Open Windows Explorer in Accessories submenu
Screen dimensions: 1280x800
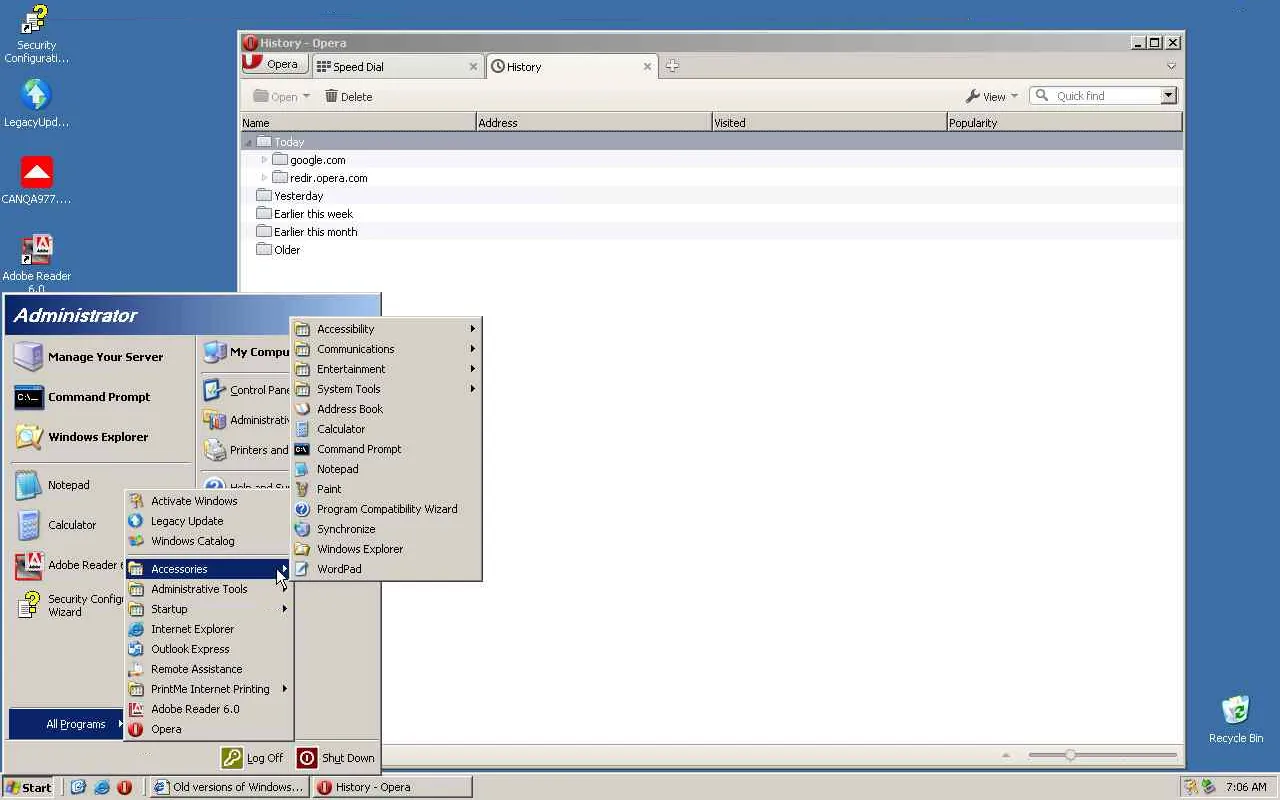388,549
